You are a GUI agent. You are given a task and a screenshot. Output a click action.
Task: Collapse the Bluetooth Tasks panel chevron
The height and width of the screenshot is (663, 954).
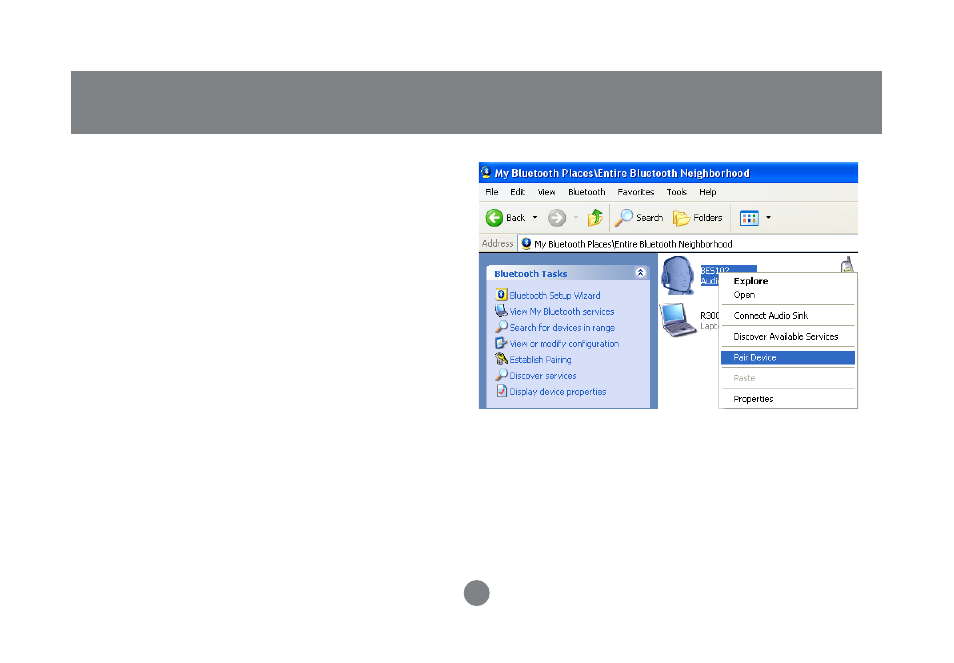[x=640, y=273]
